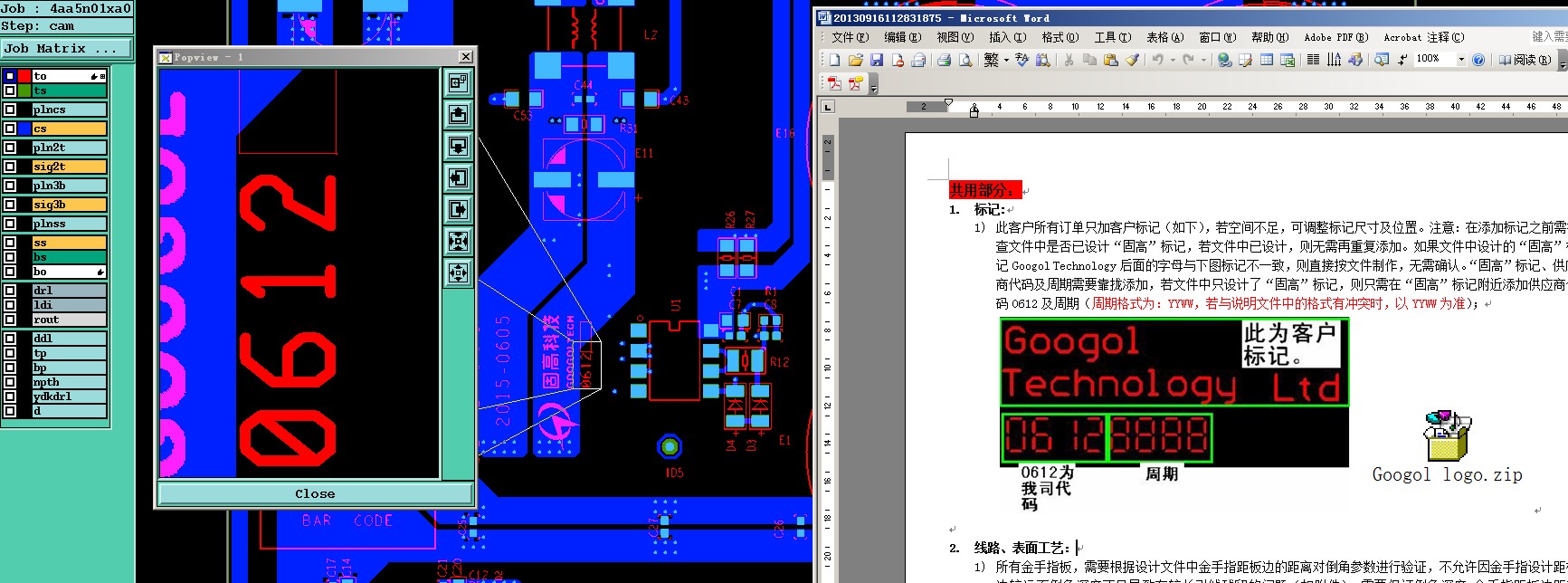Click the pan up arrow icon in Popview
The image size is (1568, 583).
[x=459, y=115]
